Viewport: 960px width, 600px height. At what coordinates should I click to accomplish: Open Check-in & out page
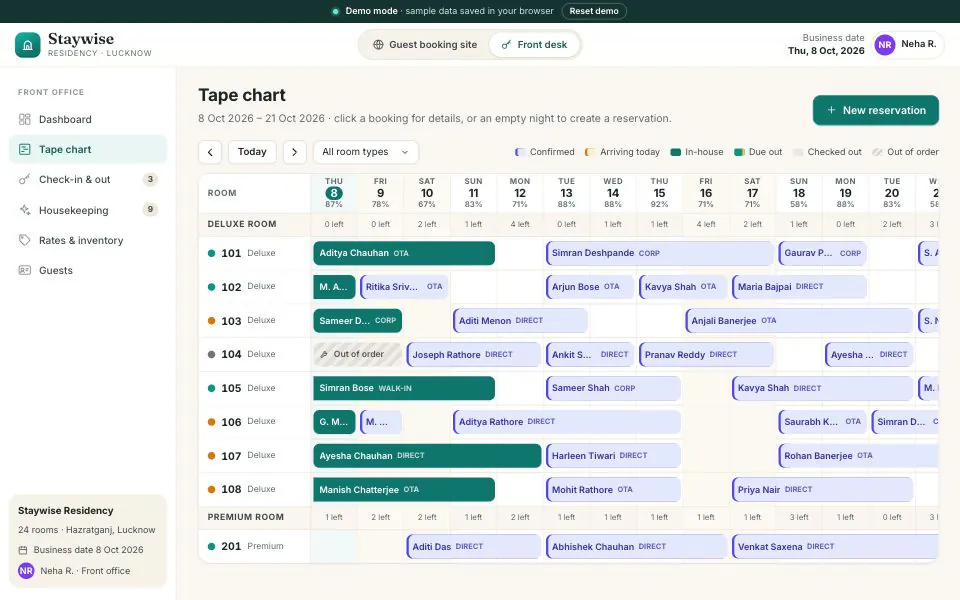pos(88,179)
